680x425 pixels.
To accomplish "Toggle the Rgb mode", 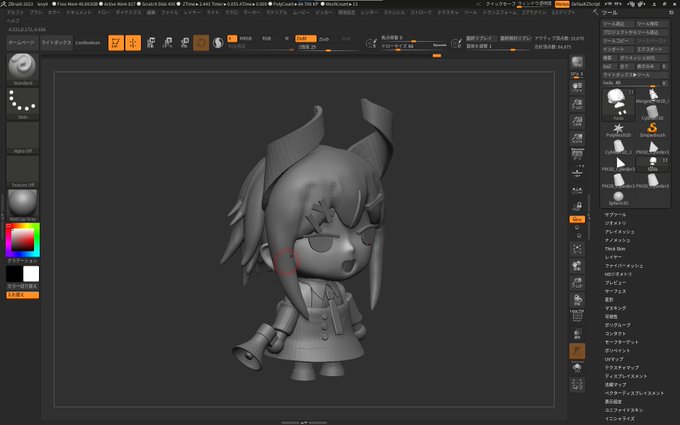I will [267, 39].
